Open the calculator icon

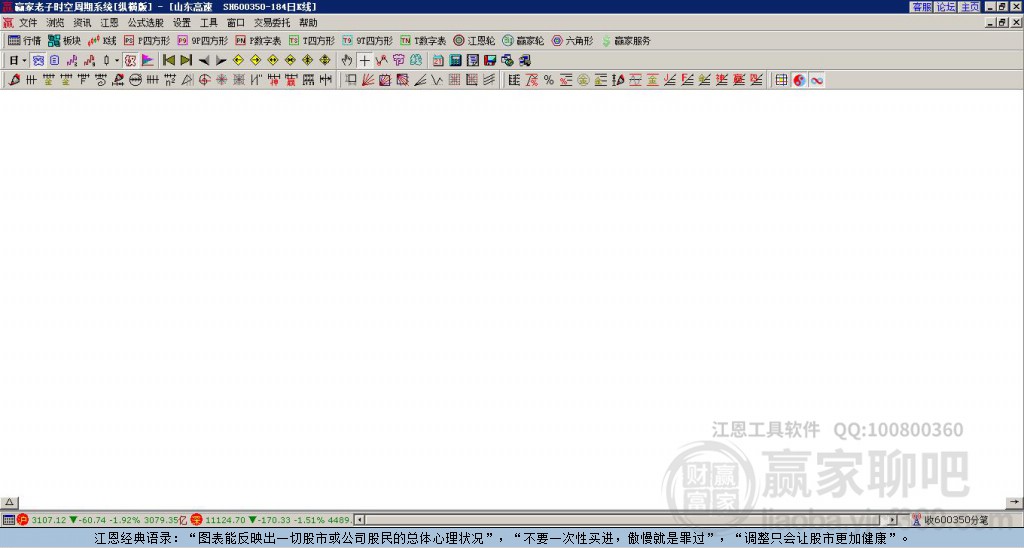(455, 60)
